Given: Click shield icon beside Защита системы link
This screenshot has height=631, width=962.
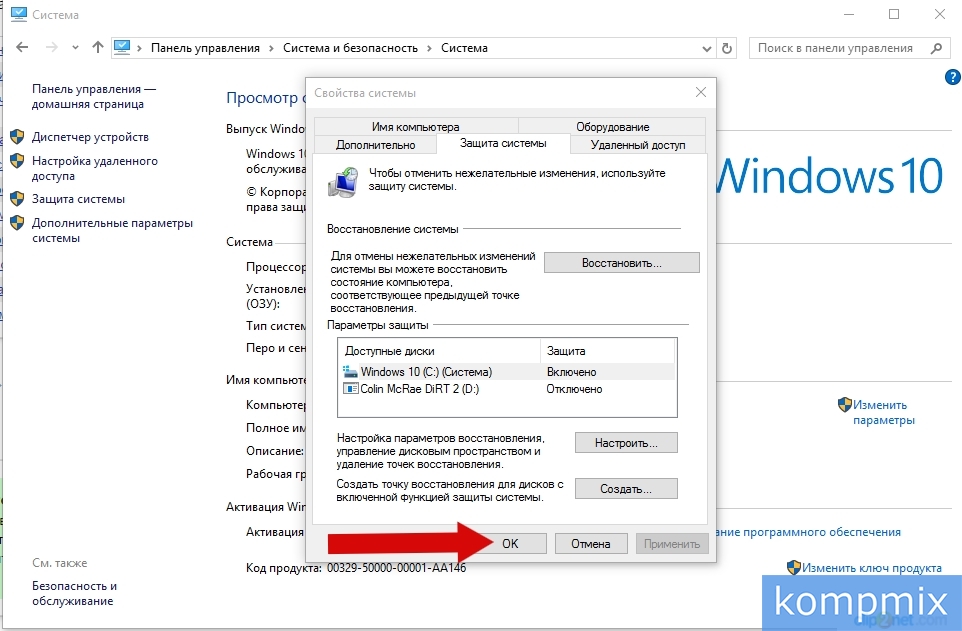Looking at the screenshot, I should tap(17, 199).
